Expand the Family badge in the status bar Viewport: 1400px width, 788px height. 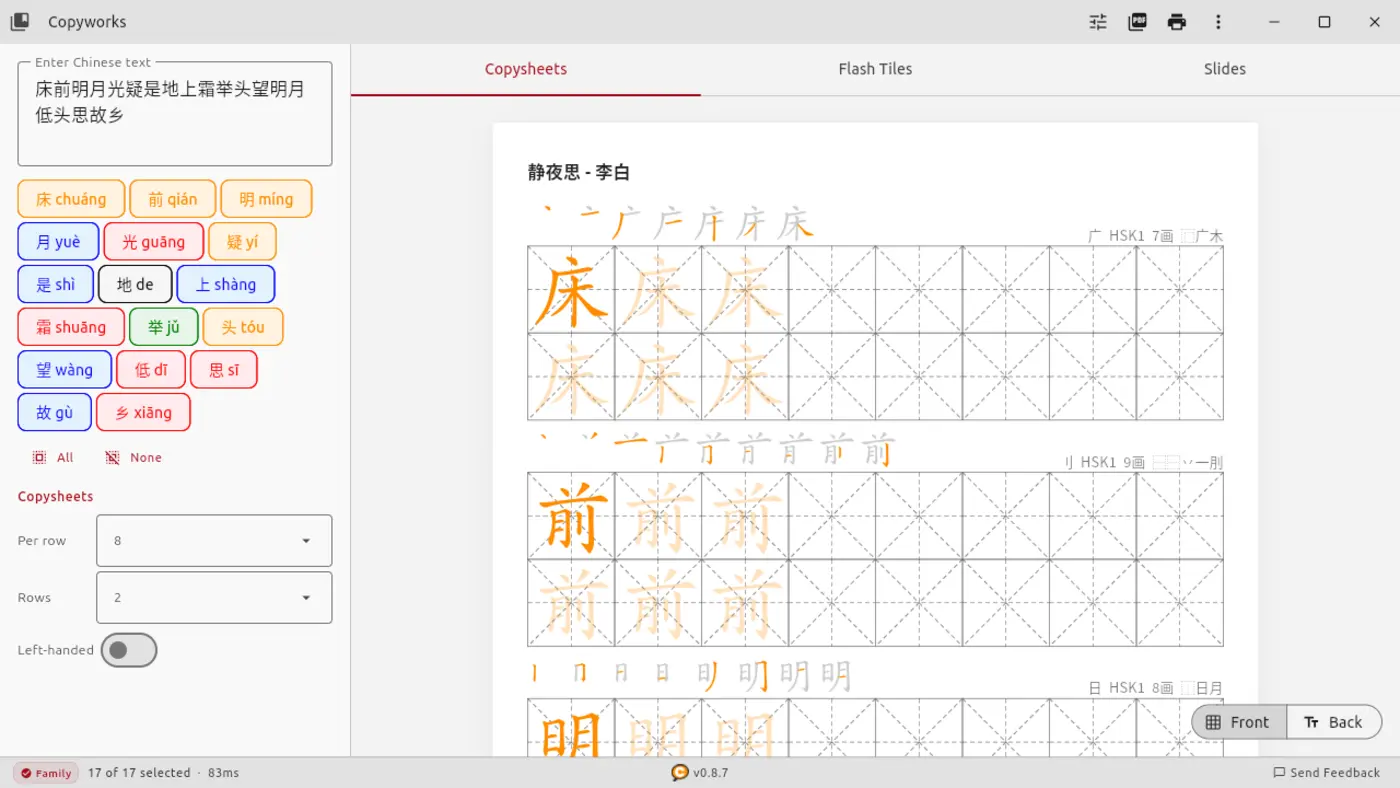coord(45,772)
